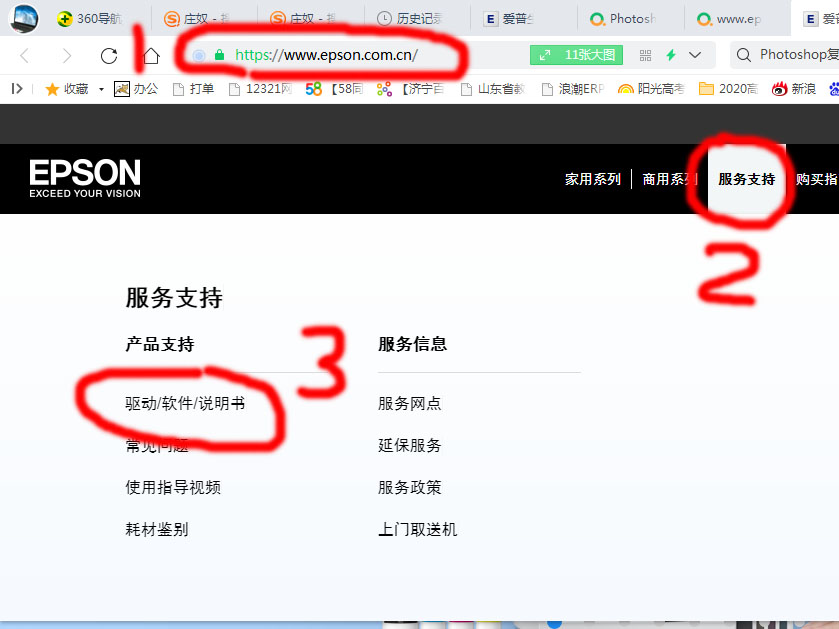Image resolution: width=839 pixels, height=629 pixels.
Task: Click the lightning speed-up icon
Action: [x=670, y=55]
